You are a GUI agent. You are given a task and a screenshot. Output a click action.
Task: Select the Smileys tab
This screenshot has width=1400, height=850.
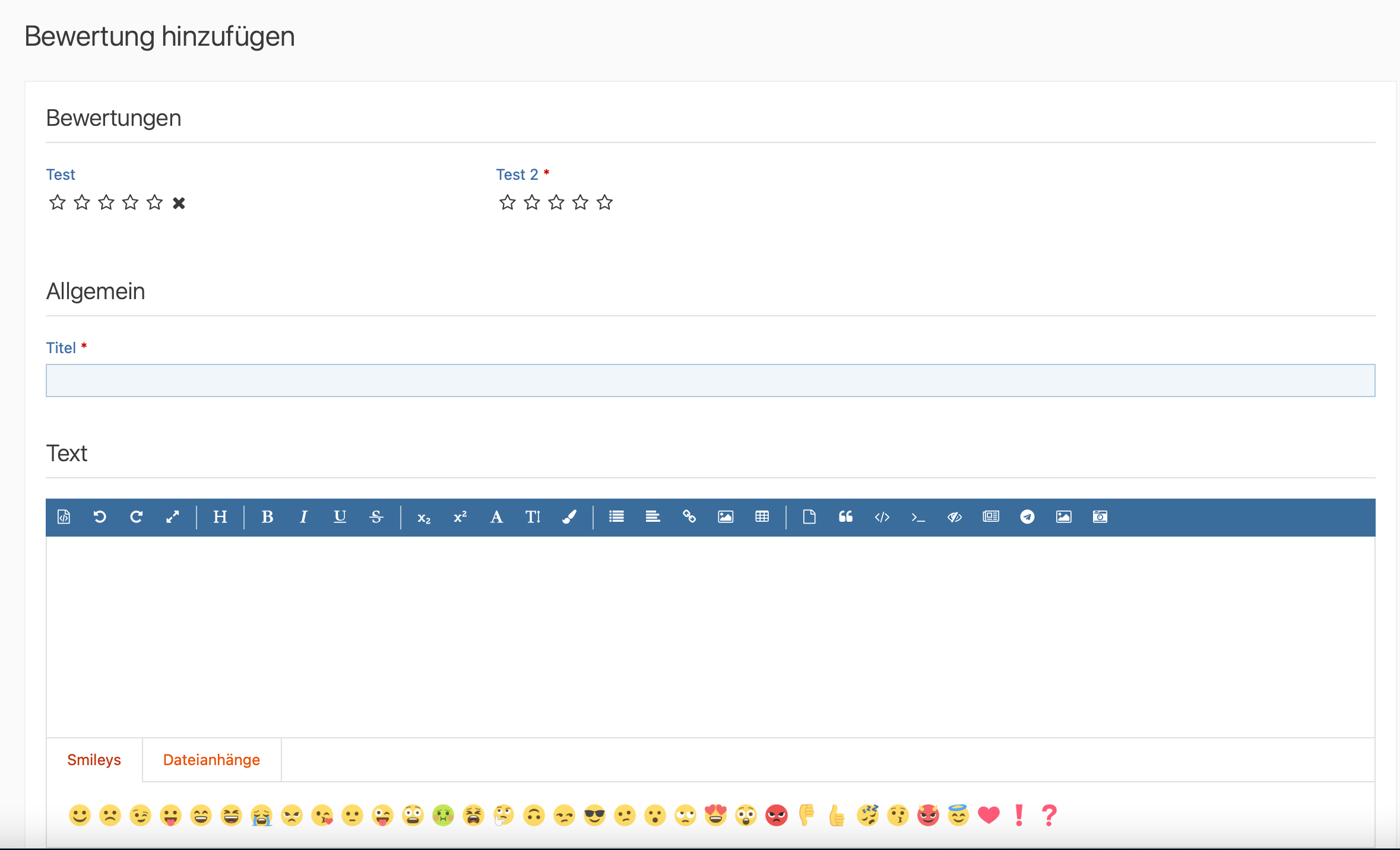point(94,760)
